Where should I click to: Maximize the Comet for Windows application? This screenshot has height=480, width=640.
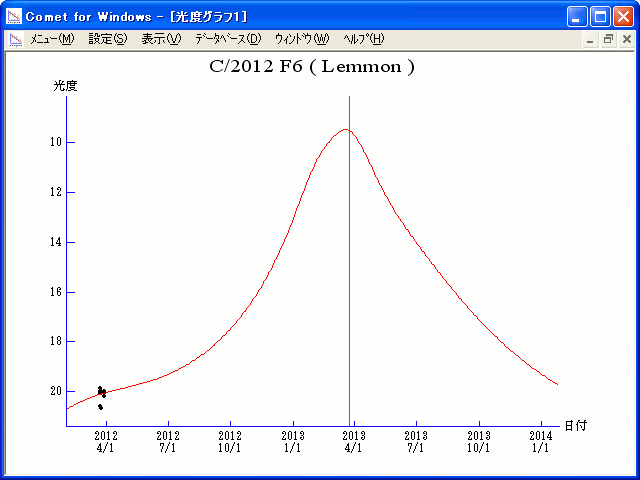pyautogui.click(x=600, y=17)
